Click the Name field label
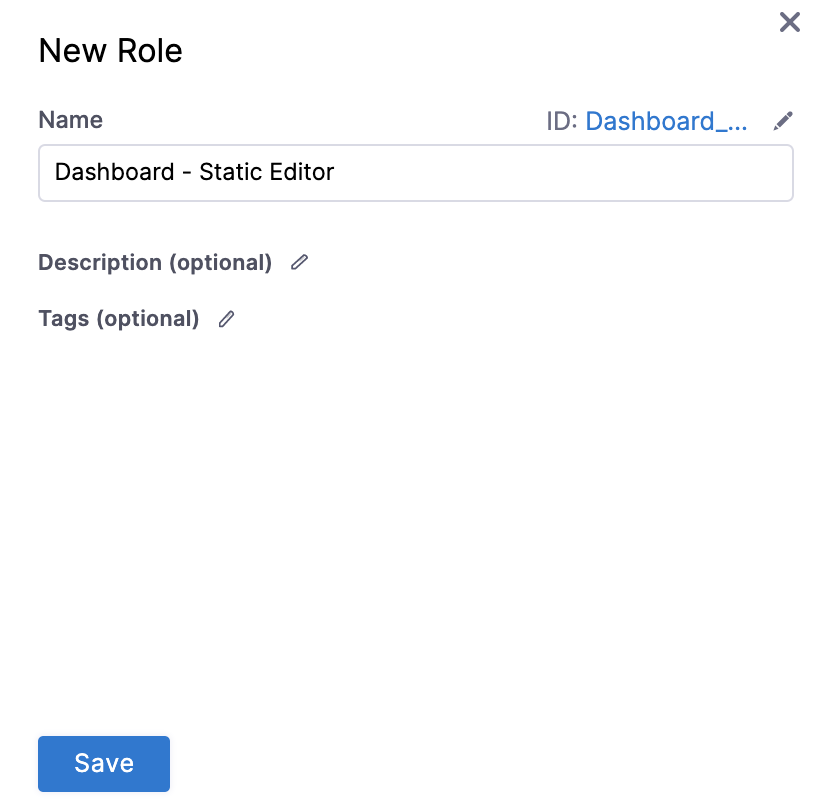The width and height of the screenshot is (832, 806). pos(70,120)
